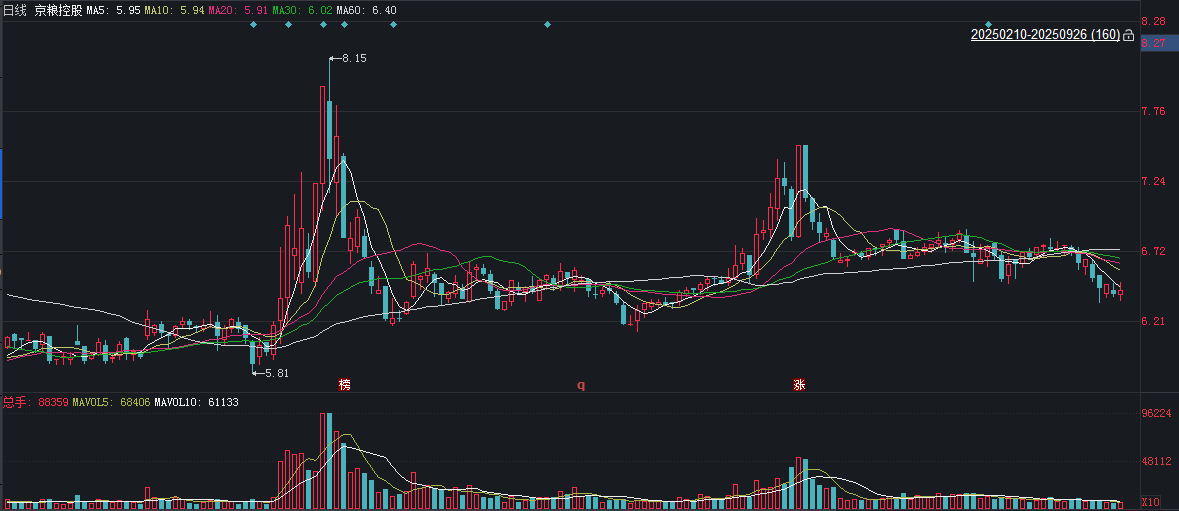The height and width of the screenshot is (511, 1179).
Task: Click the 8.28 price axis label
Action: 1153,21
